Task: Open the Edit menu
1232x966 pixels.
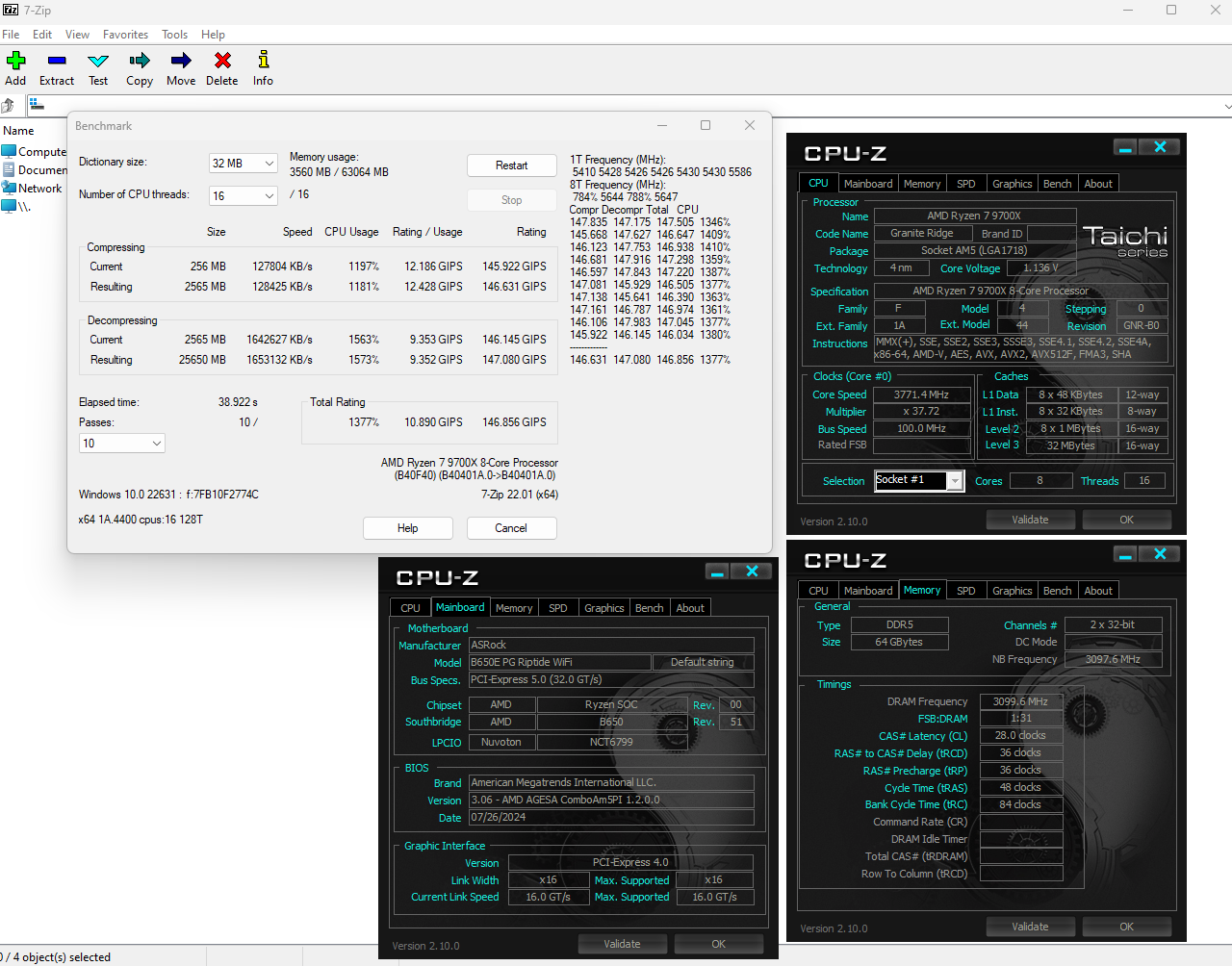Action: 42,34
